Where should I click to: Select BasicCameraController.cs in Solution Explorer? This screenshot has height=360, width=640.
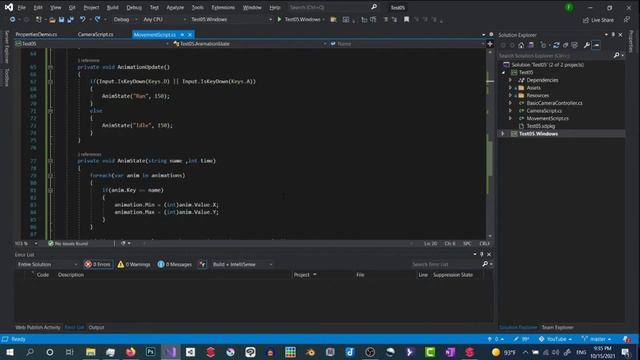(554, 103)
